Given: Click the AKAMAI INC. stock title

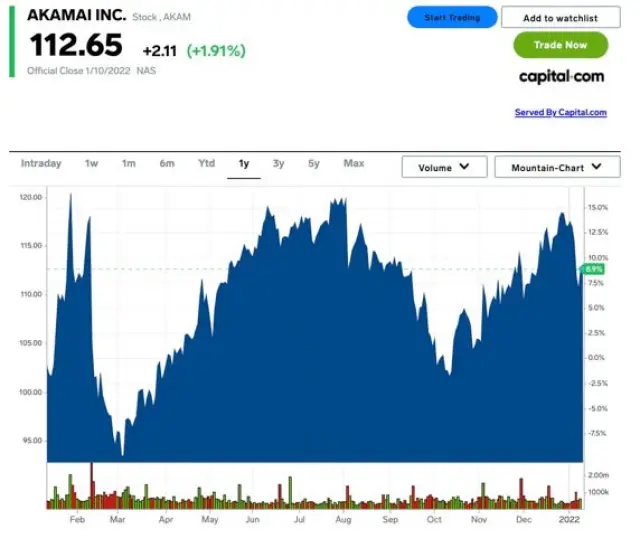Looking at the screenshot, I should click(76, 16).
